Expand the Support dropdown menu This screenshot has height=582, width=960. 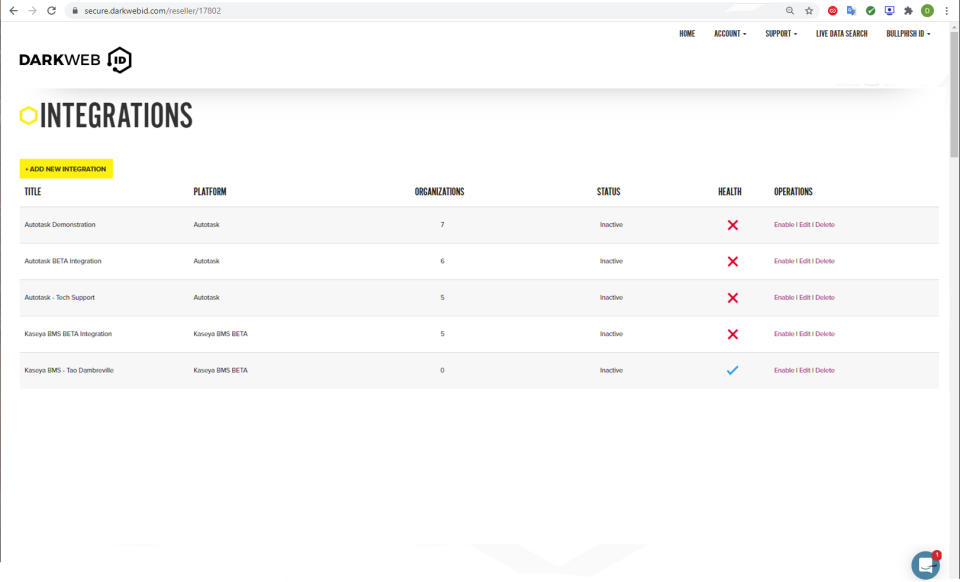point(781,34)
